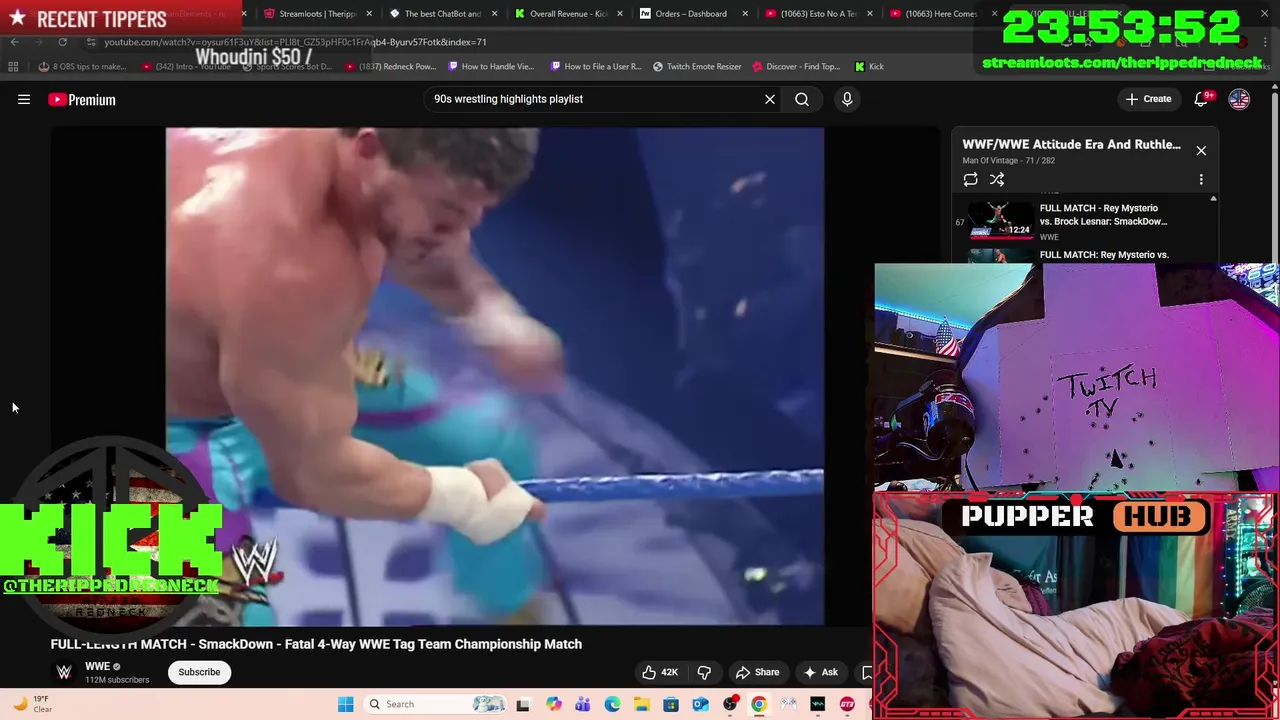The width and height of the screenshot is (1280, 720).
Task: Open Ask about this video
Action: click(x=821, y=672)
